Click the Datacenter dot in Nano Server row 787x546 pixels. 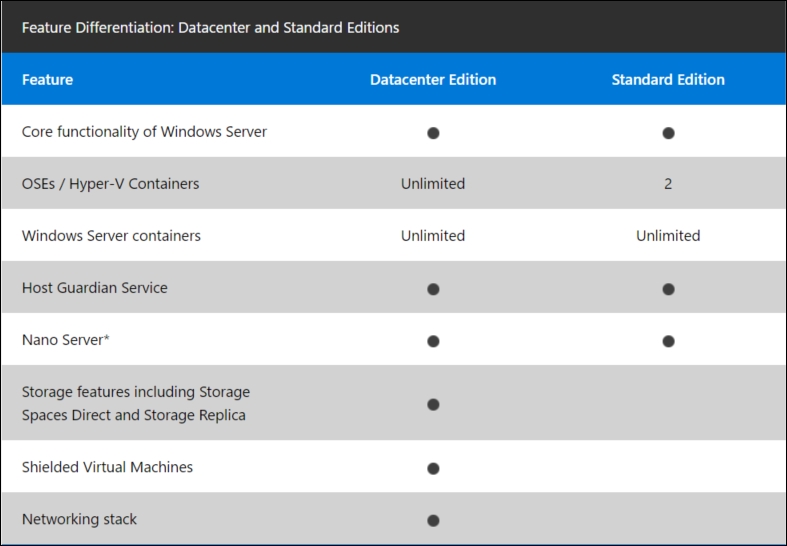pyautogui.click(x=433, y=341)
